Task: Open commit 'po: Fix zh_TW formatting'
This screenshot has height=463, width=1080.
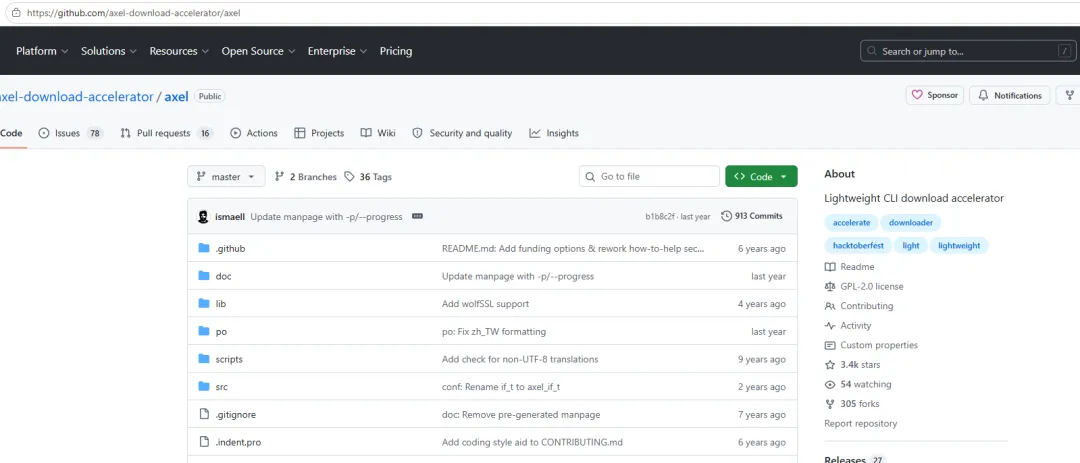Action: coord(494,331)
